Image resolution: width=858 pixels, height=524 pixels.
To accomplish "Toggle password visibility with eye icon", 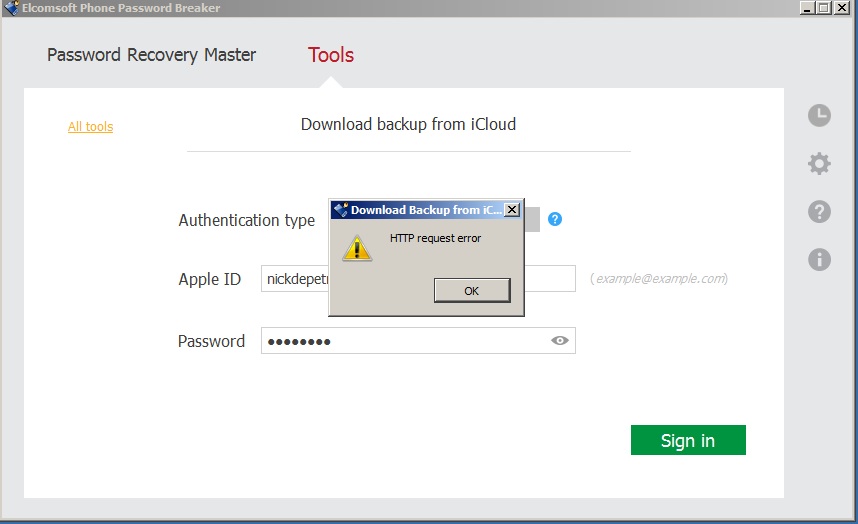I will point(560,341).
